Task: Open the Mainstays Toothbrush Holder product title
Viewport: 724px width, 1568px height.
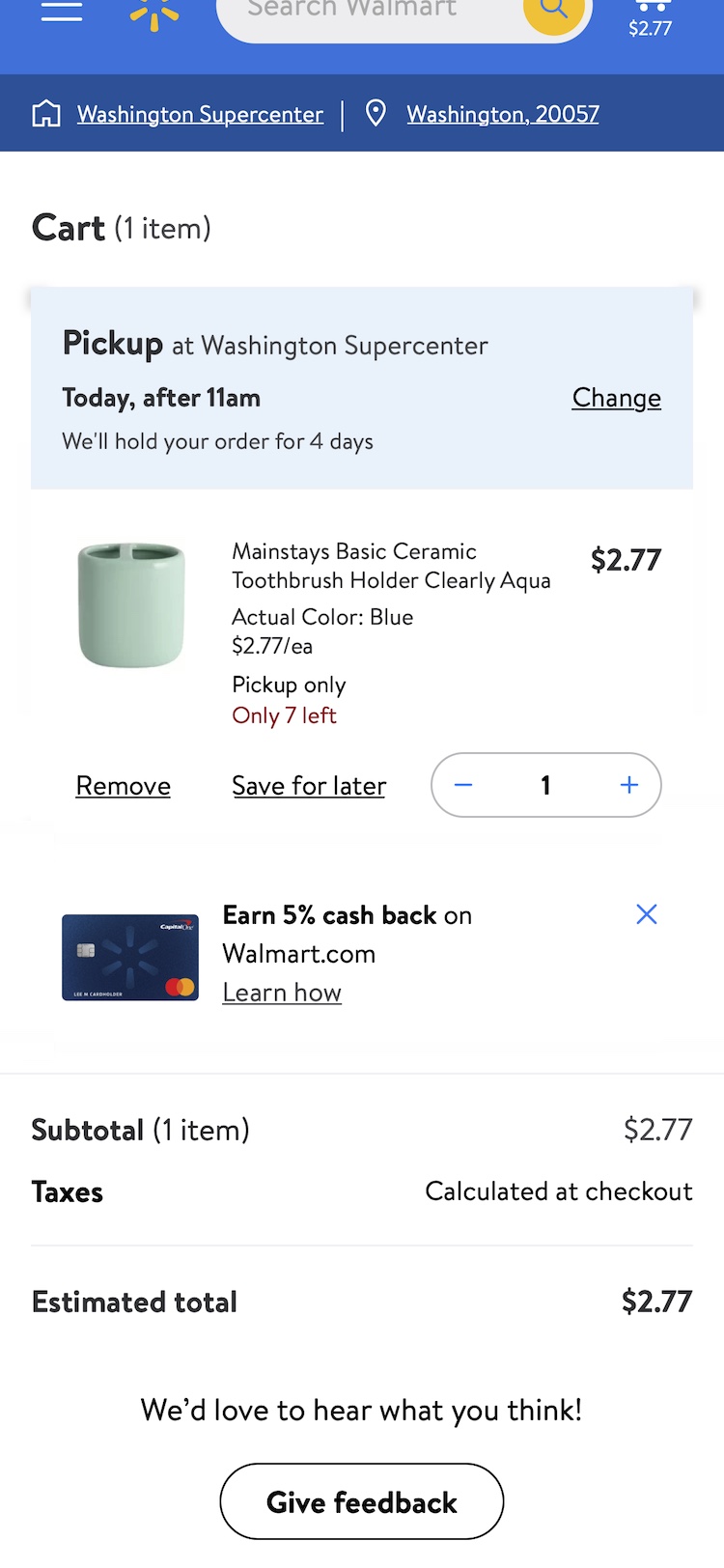Action: pyautogui.click(x=391, y=566)
